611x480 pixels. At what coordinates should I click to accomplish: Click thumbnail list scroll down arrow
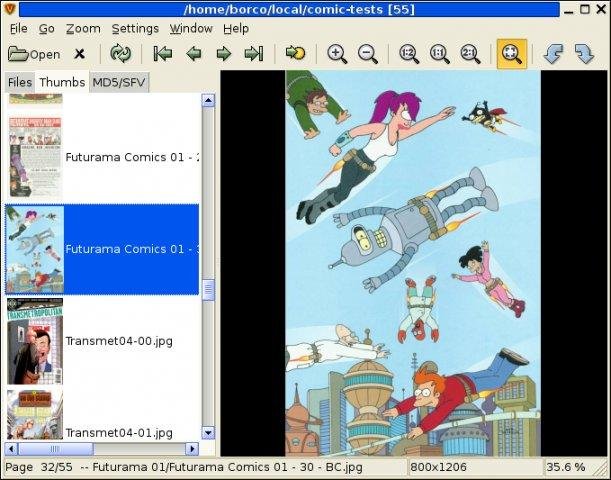coord(208,432)
